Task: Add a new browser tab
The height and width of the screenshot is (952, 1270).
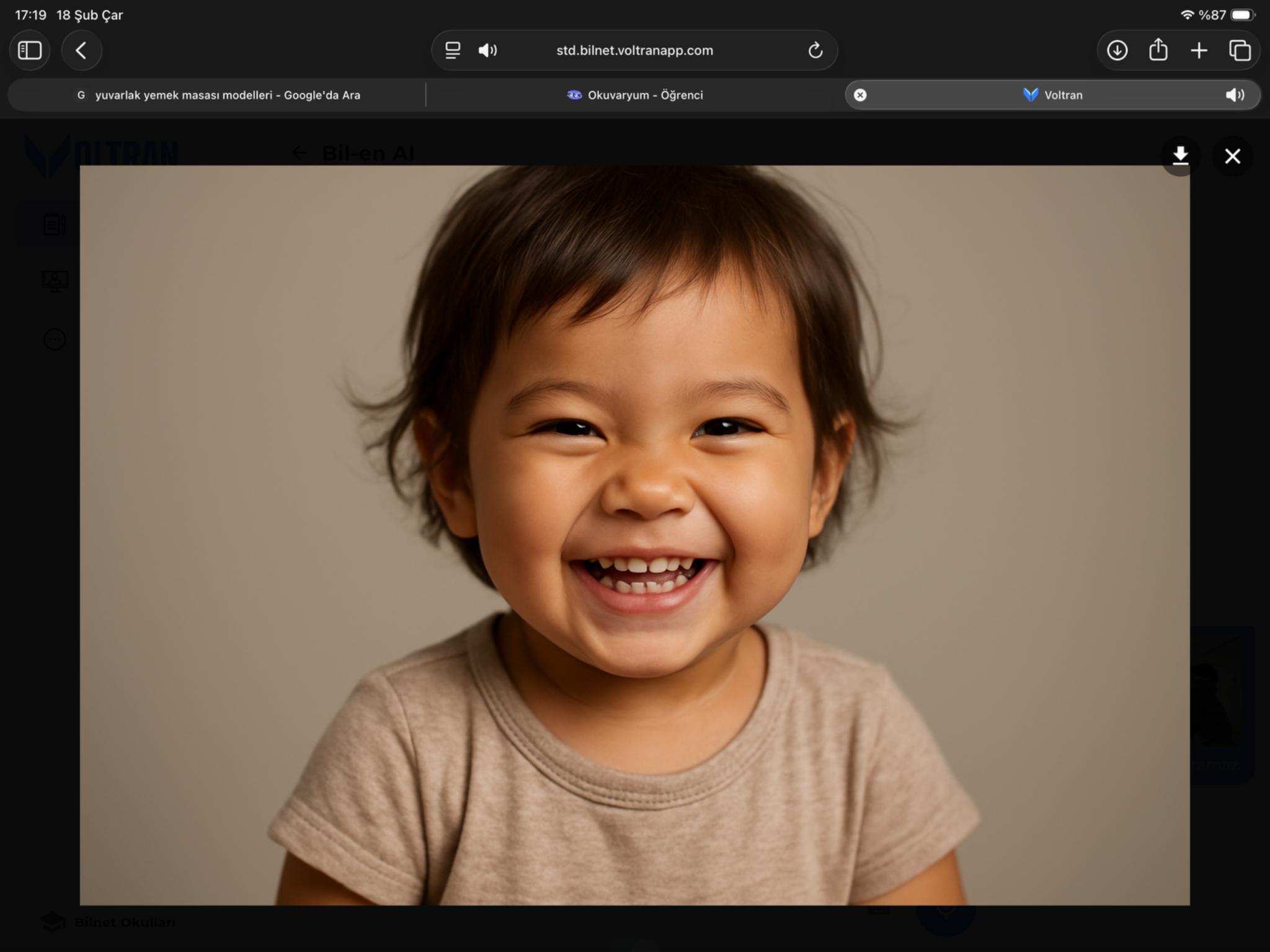Action: click(1199, 50)
